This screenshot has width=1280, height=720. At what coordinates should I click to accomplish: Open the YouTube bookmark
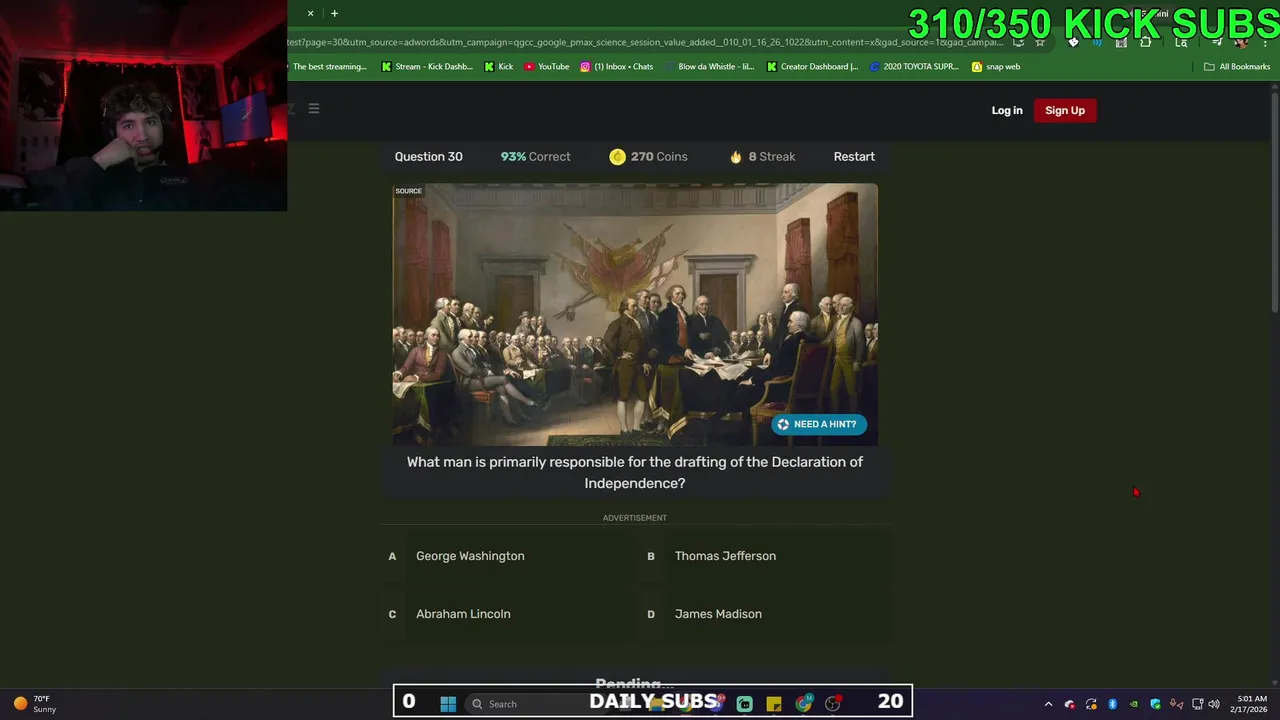pos(547,67)
